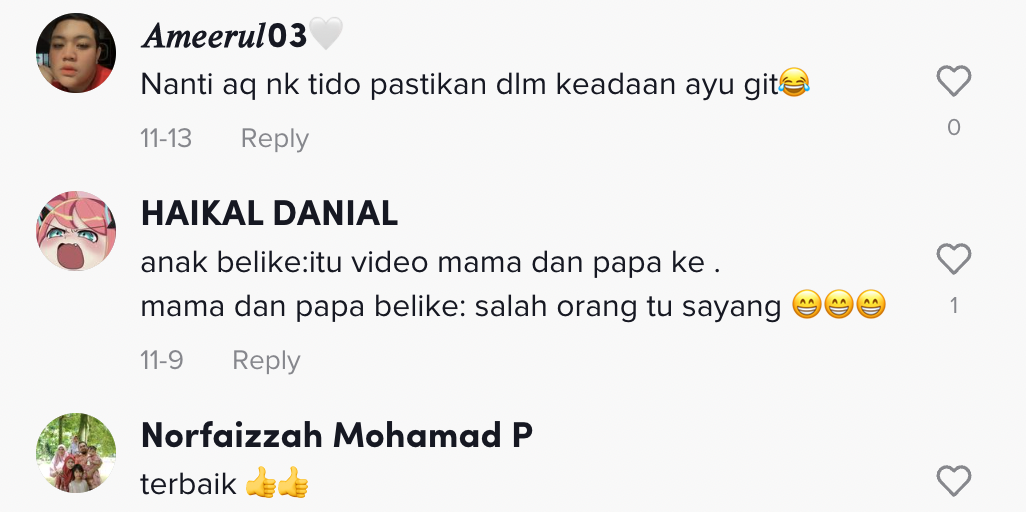Reply to the comment dated 11-9

[x=266, y=361]
